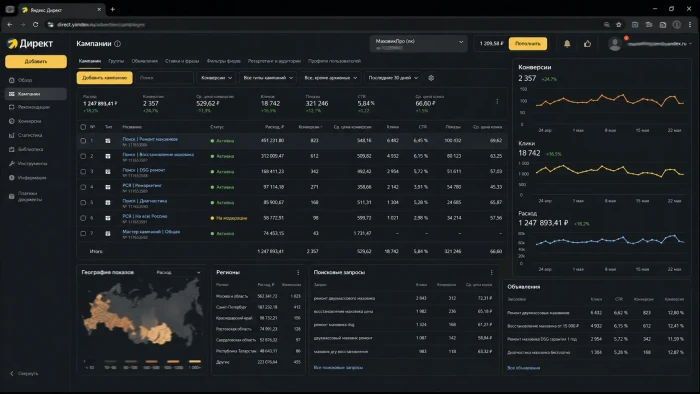Bookmark page with browser star icon

tap(619, 25)
